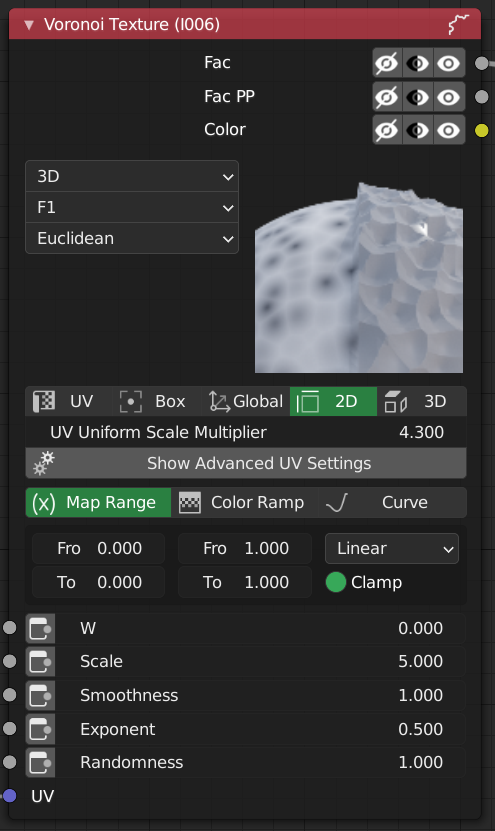Image resolution: width=495 pixels, height=831 pixels.
Task: Click the blue UV input socket
Action: [x=10, y=796]
